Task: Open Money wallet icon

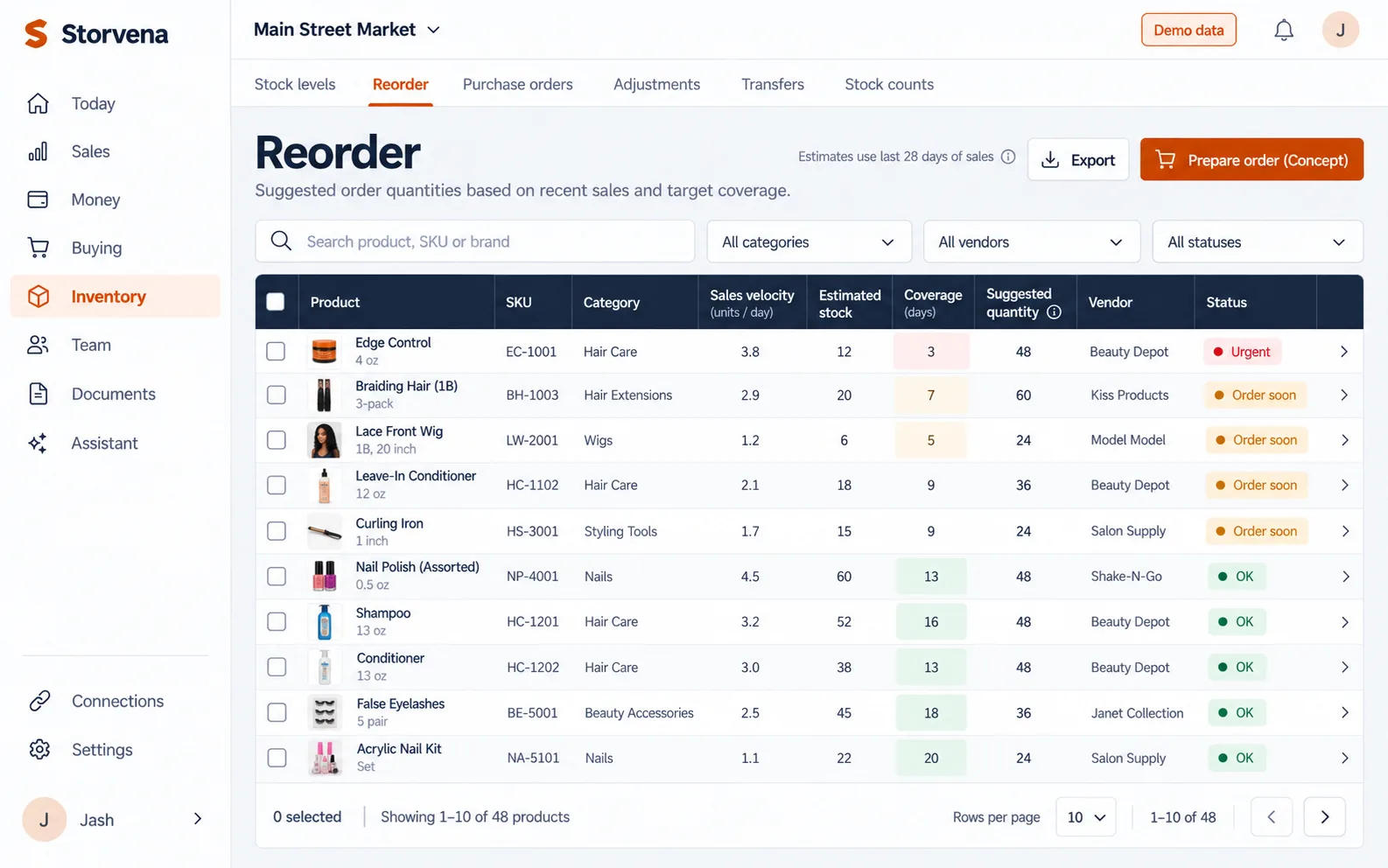Action: point(38,199)
